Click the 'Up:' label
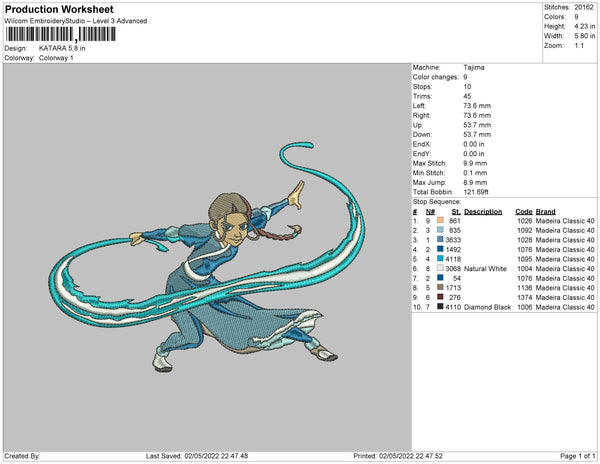The image size is (600, 464). (418, 125)
